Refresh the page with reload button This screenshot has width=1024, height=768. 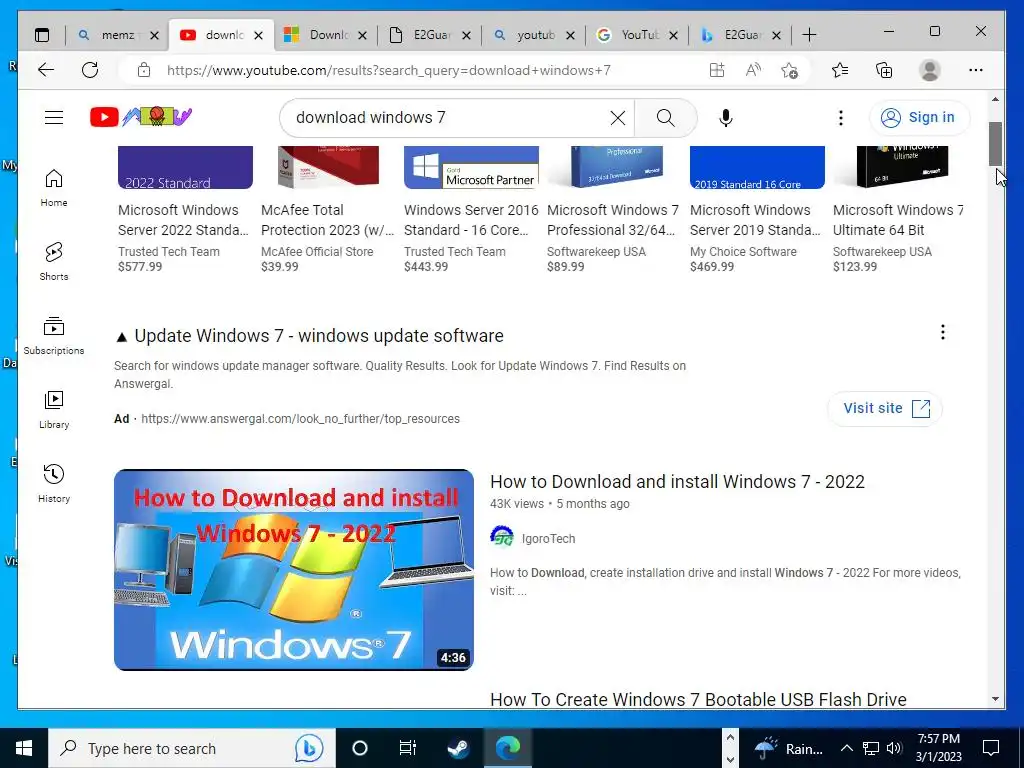click(89, 70)
